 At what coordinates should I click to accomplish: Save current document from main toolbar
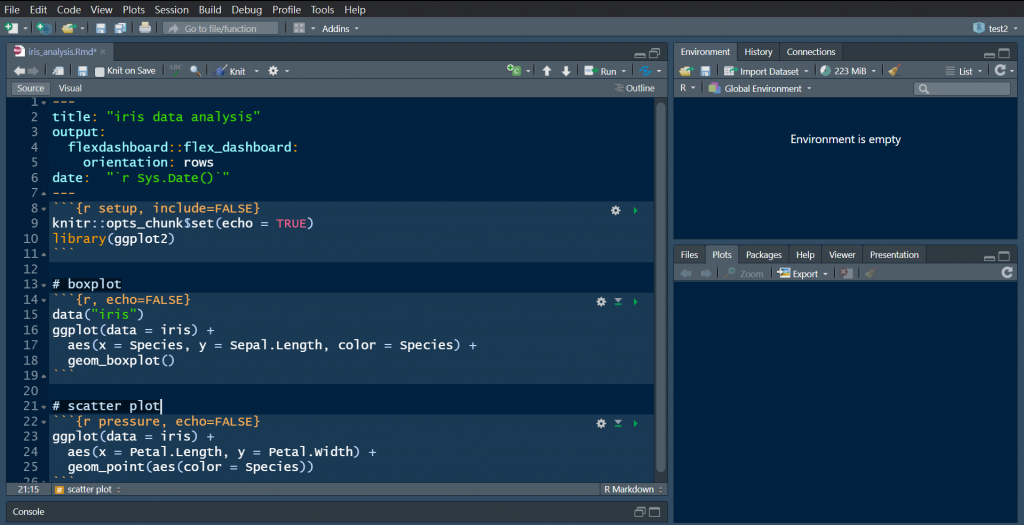tap(101, 28)
